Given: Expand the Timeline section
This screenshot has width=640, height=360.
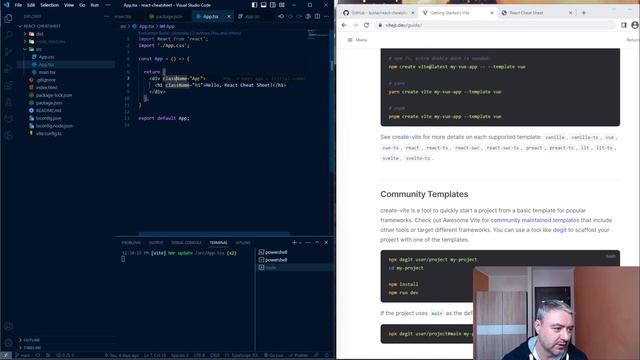Looking at the screenshot, I should pyautogui.click(x=32, y=348).
